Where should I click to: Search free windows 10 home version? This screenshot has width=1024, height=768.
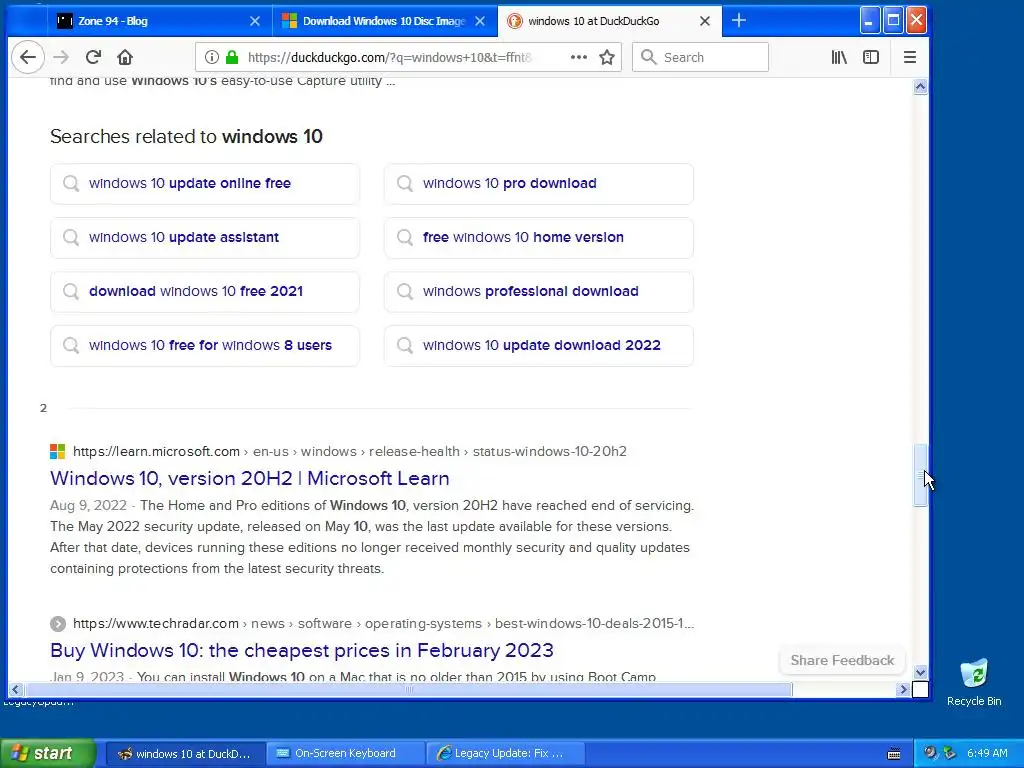tap(538, 238)
